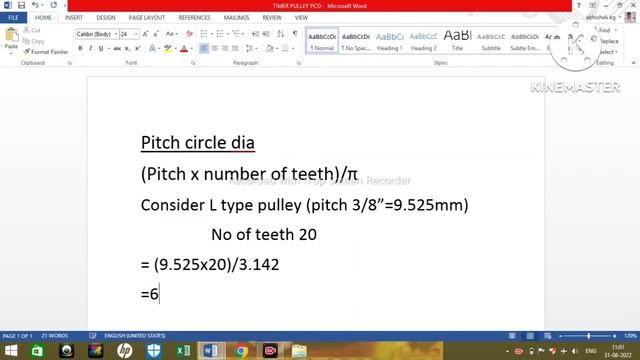
Task: Open the font name dropdown
Action: click(116, 34)
